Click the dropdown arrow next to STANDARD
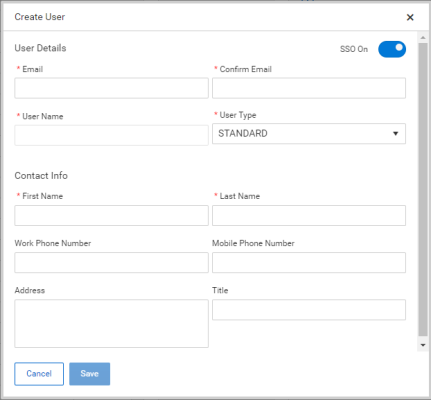 (396, 134)
